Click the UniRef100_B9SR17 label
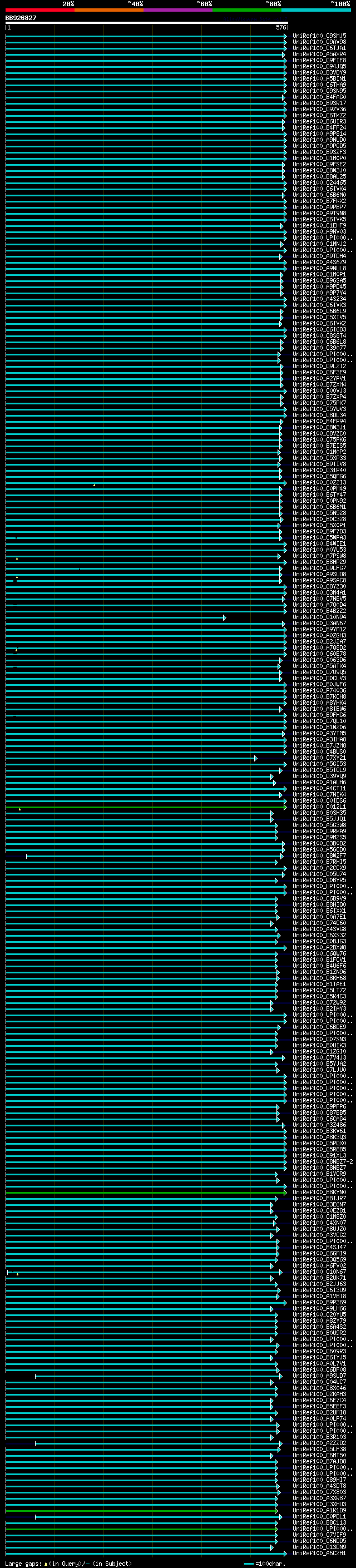 point(319,103)
